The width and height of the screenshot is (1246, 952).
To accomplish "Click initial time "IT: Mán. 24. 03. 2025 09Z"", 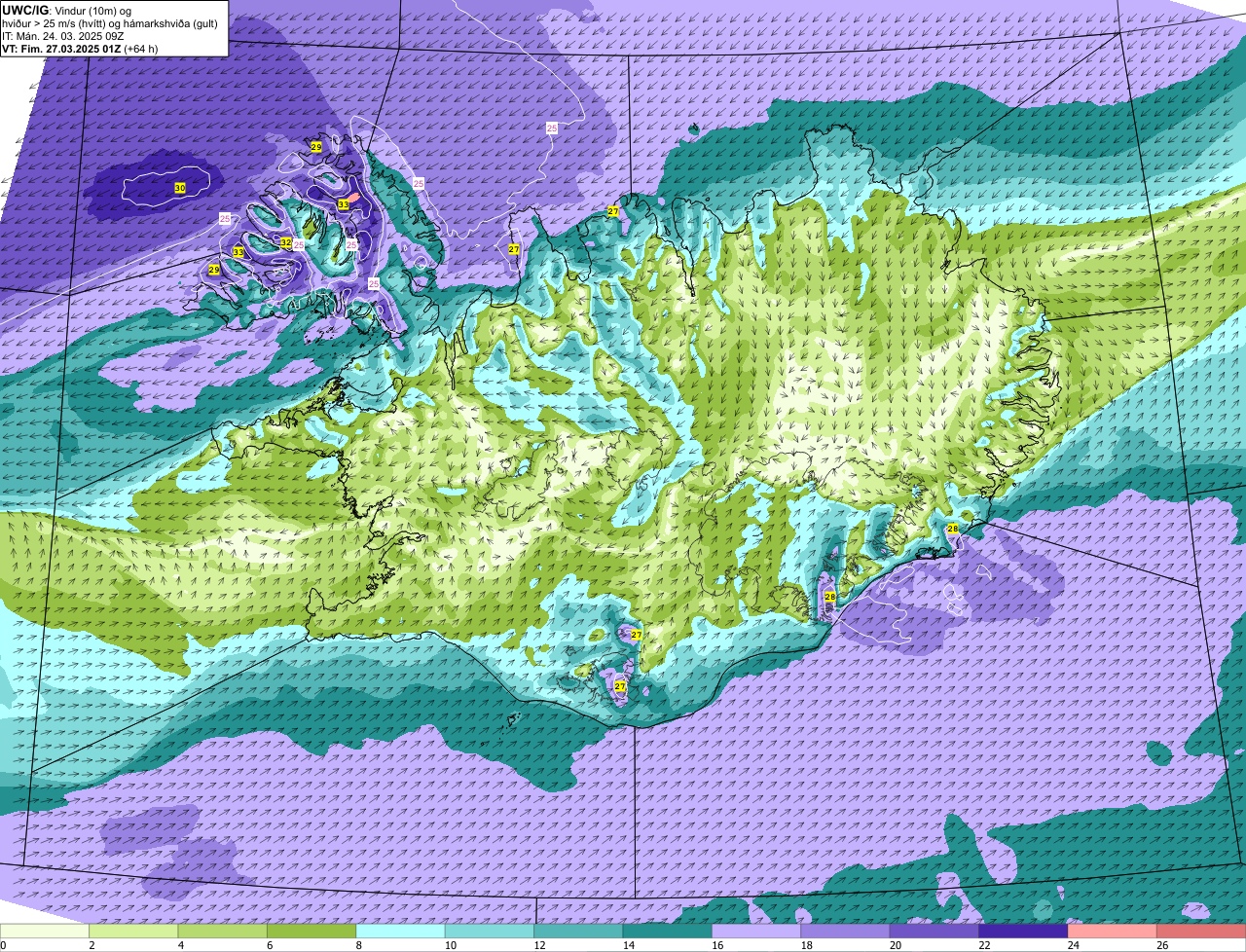I will 63,36.
